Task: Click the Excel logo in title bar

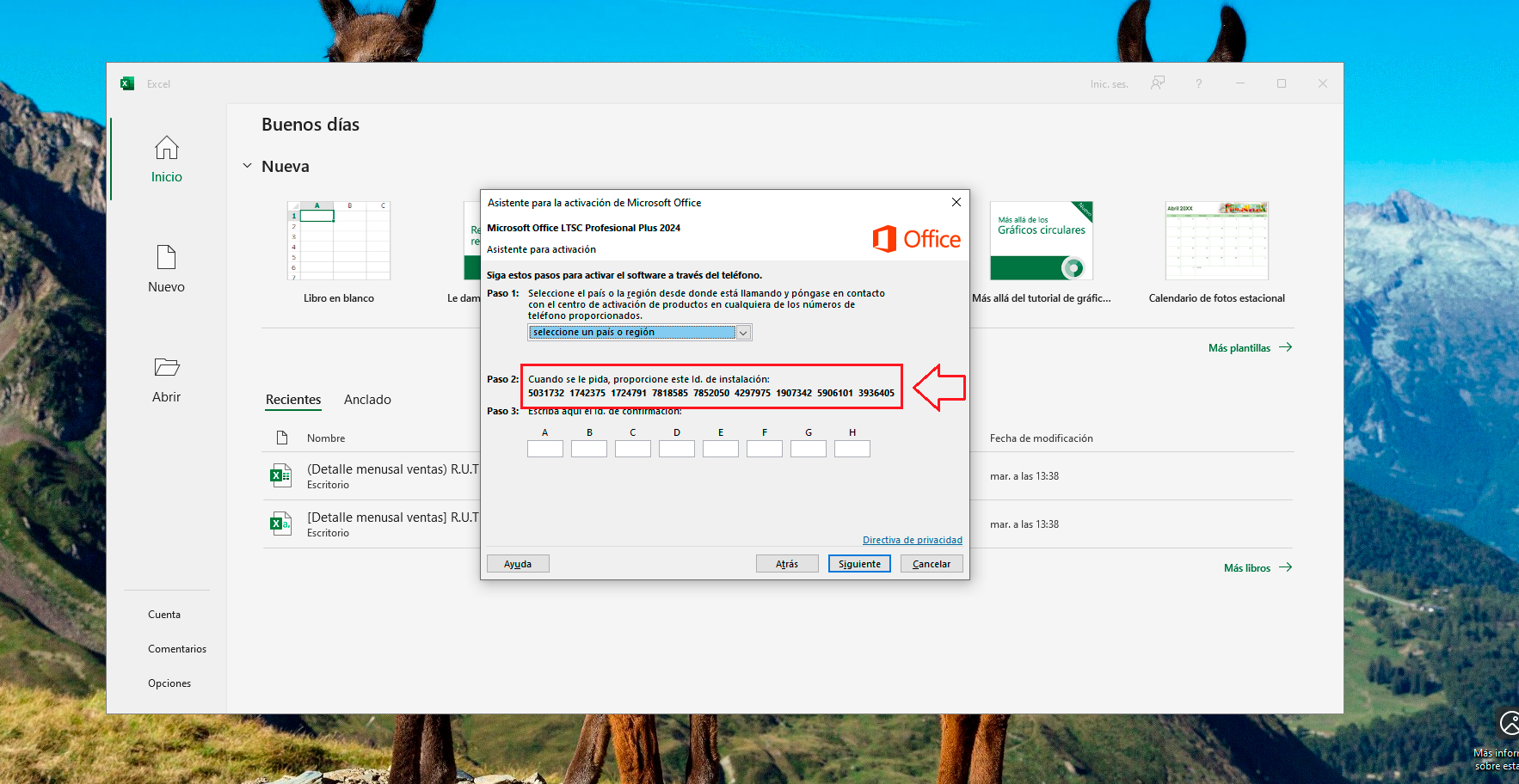Action: pos(127,83)
